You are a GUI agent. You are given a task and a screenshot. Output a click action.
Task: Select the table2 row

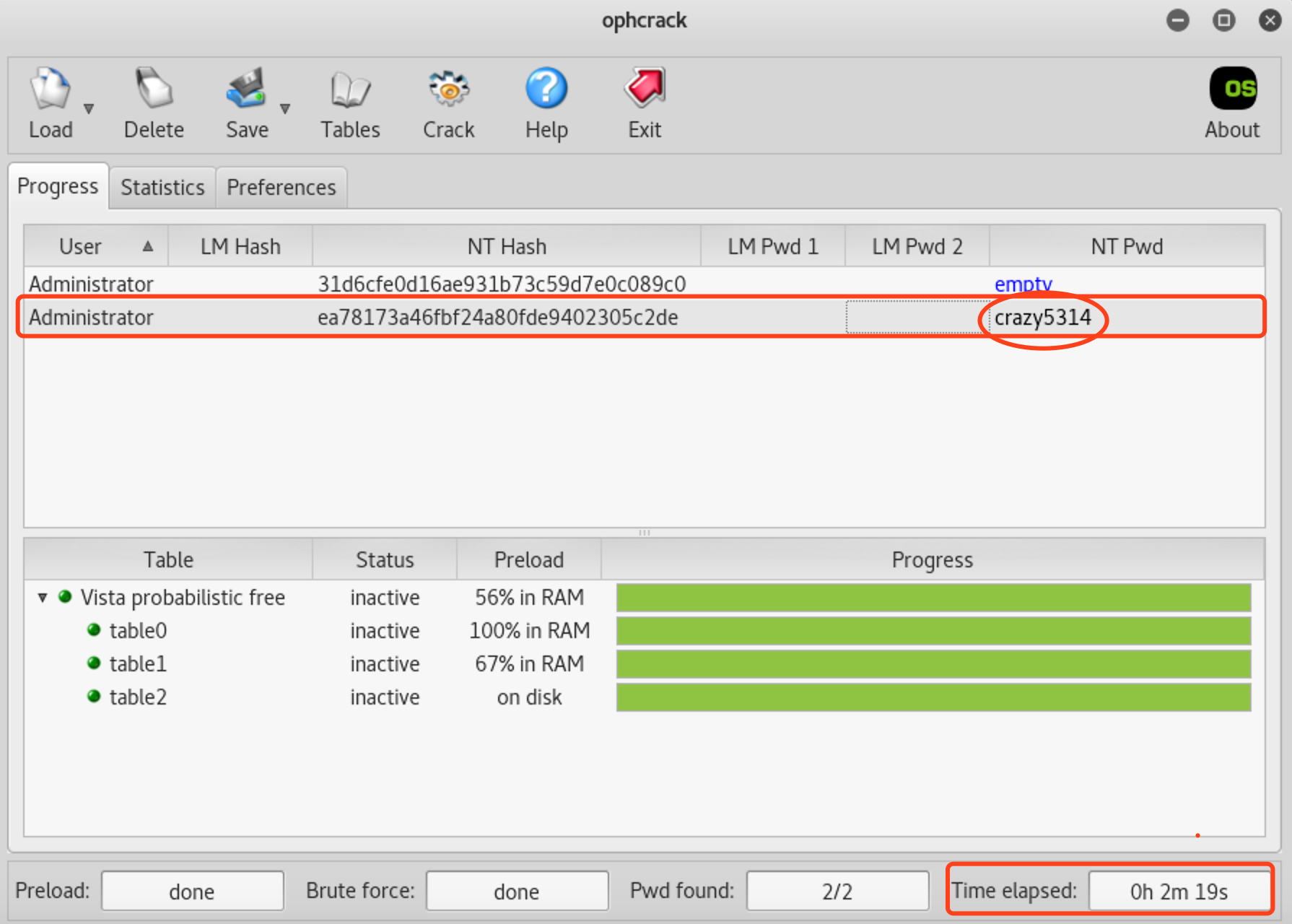tap(644, 697)
